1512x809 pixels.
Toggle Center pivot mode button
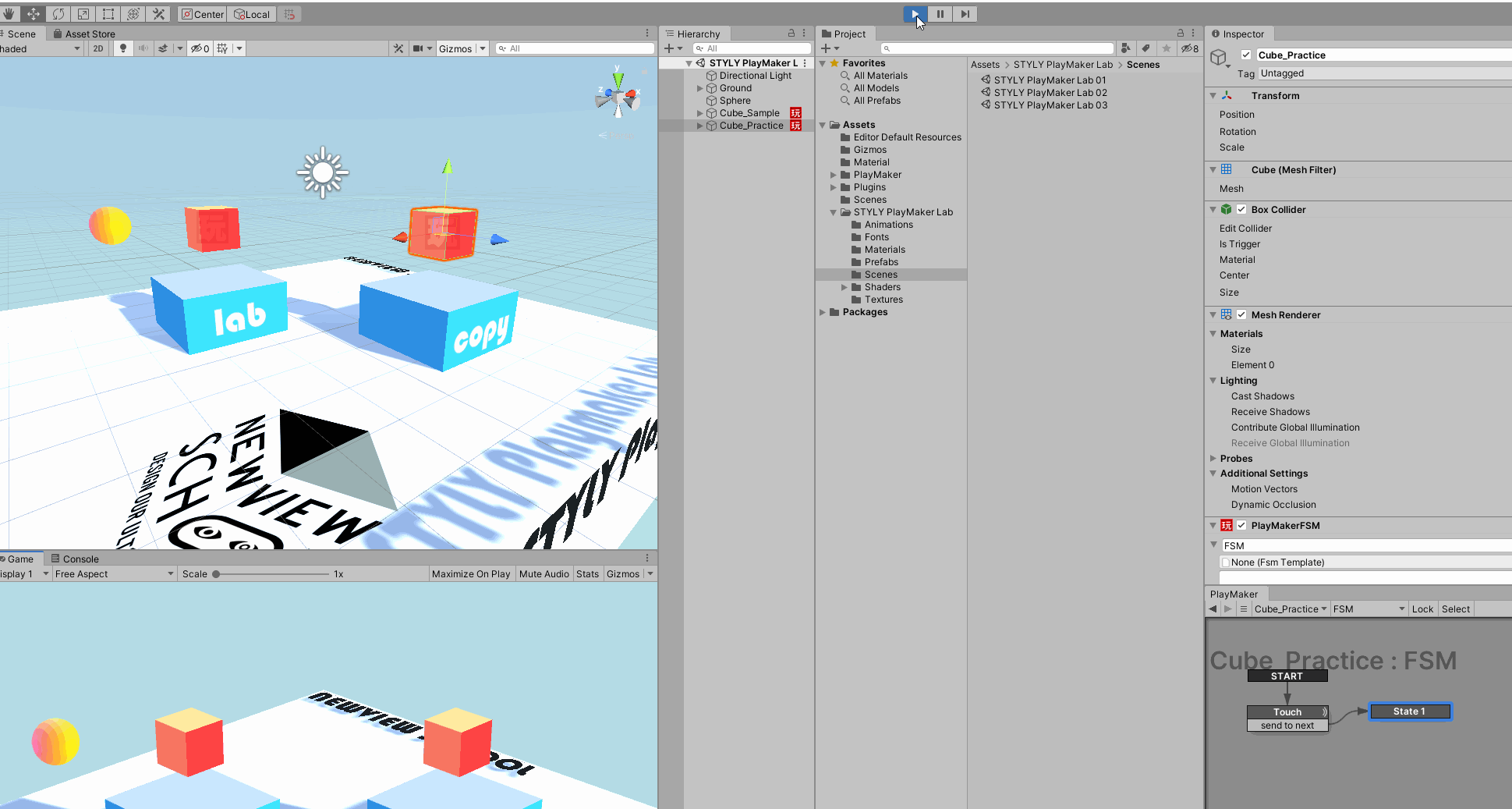pos(203,14)
